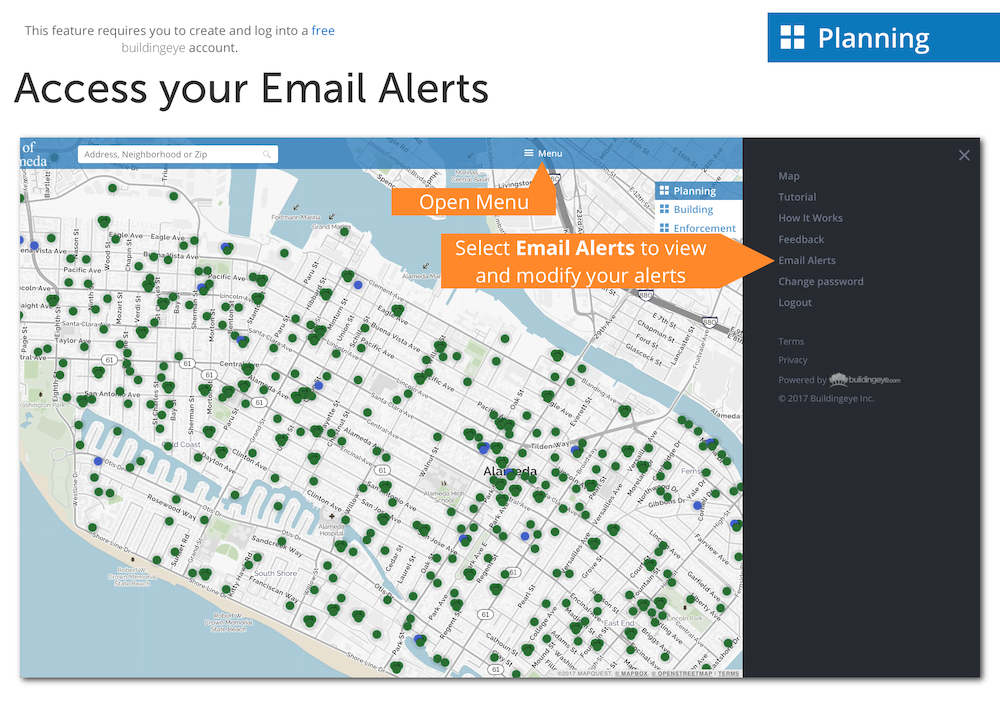Screen dimensions: 1000x715
Task: Select the Building layer tab on the map
Action: click(693, 209)
